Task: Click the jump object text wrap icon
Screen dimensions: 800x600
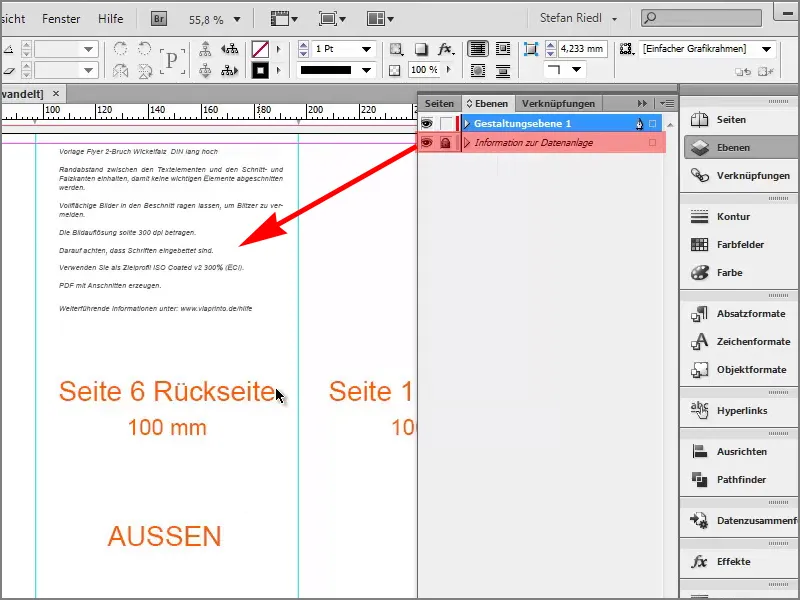Action: click(x=503, y=70)
